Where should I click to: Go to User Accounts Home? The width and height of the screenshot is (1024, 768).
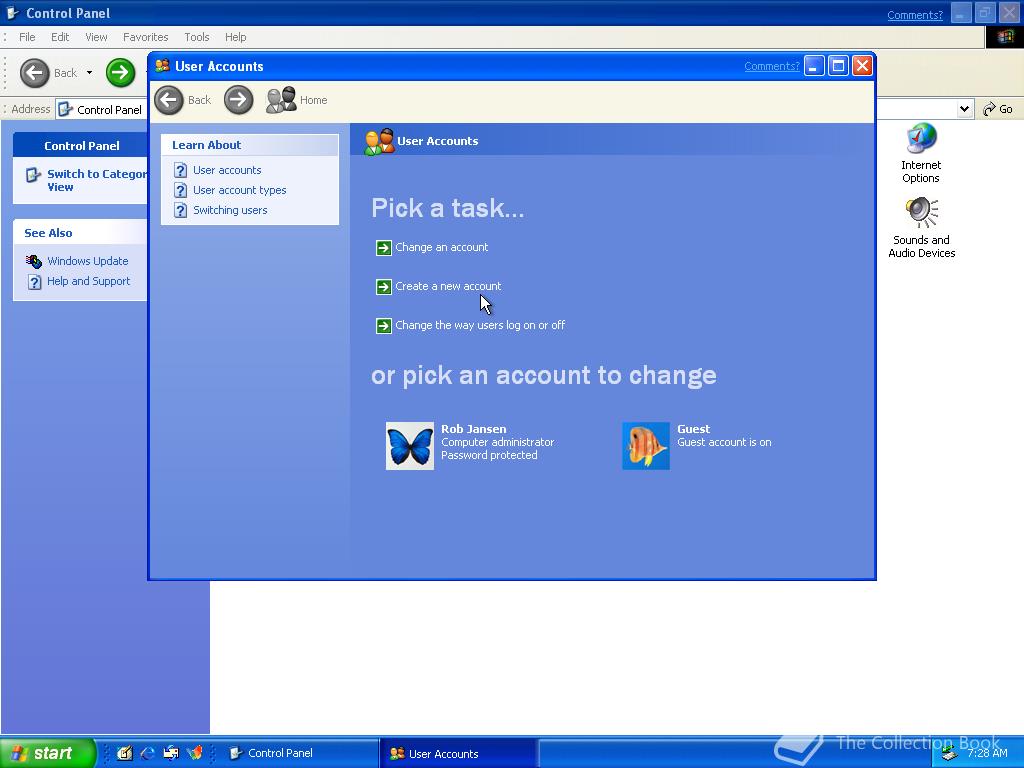296,100
